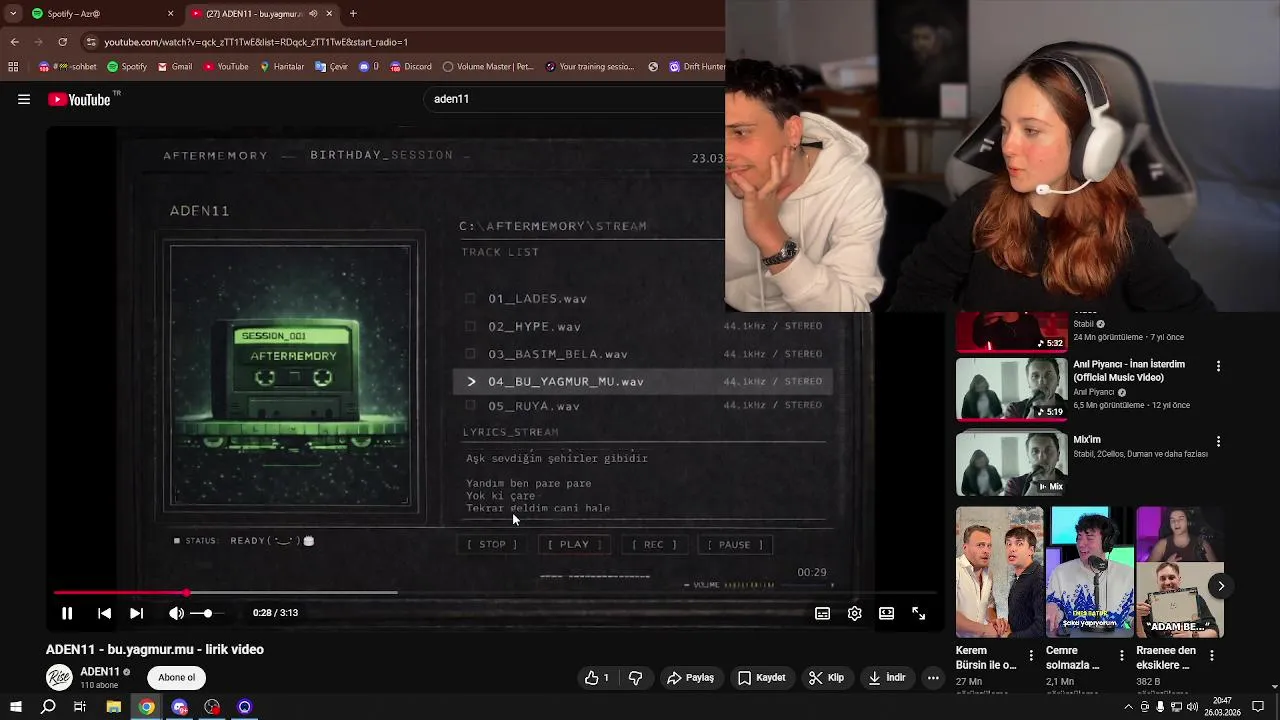
Task: Open options for Rraenee short
Action: click(1211, 656)
